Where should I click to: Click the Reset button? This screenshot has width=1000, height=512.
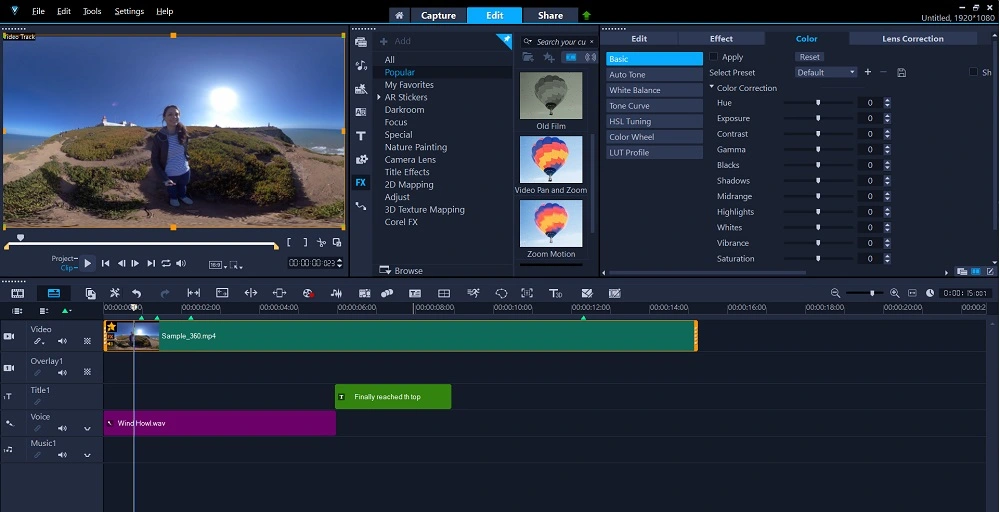[x=809, y=57]
